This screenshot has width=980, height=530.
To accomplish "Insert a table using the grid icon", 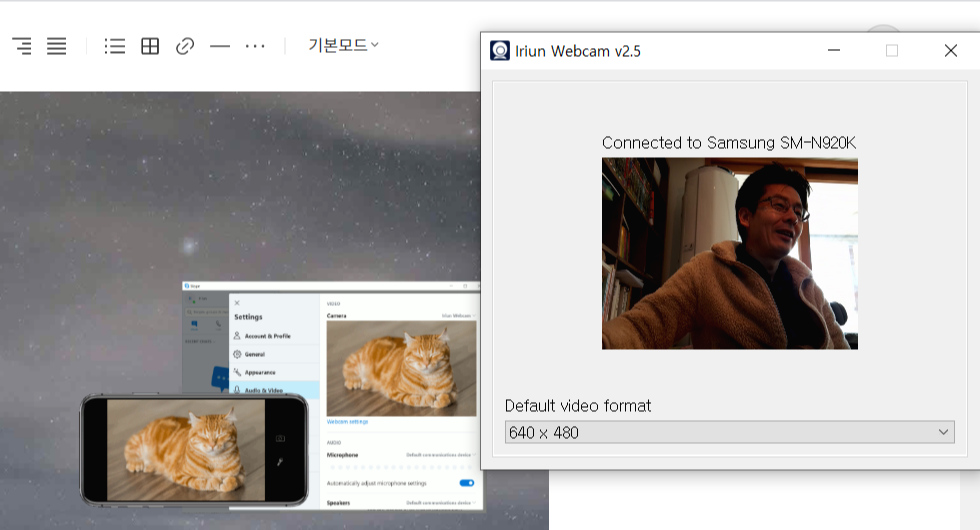I will pos(150,46).
